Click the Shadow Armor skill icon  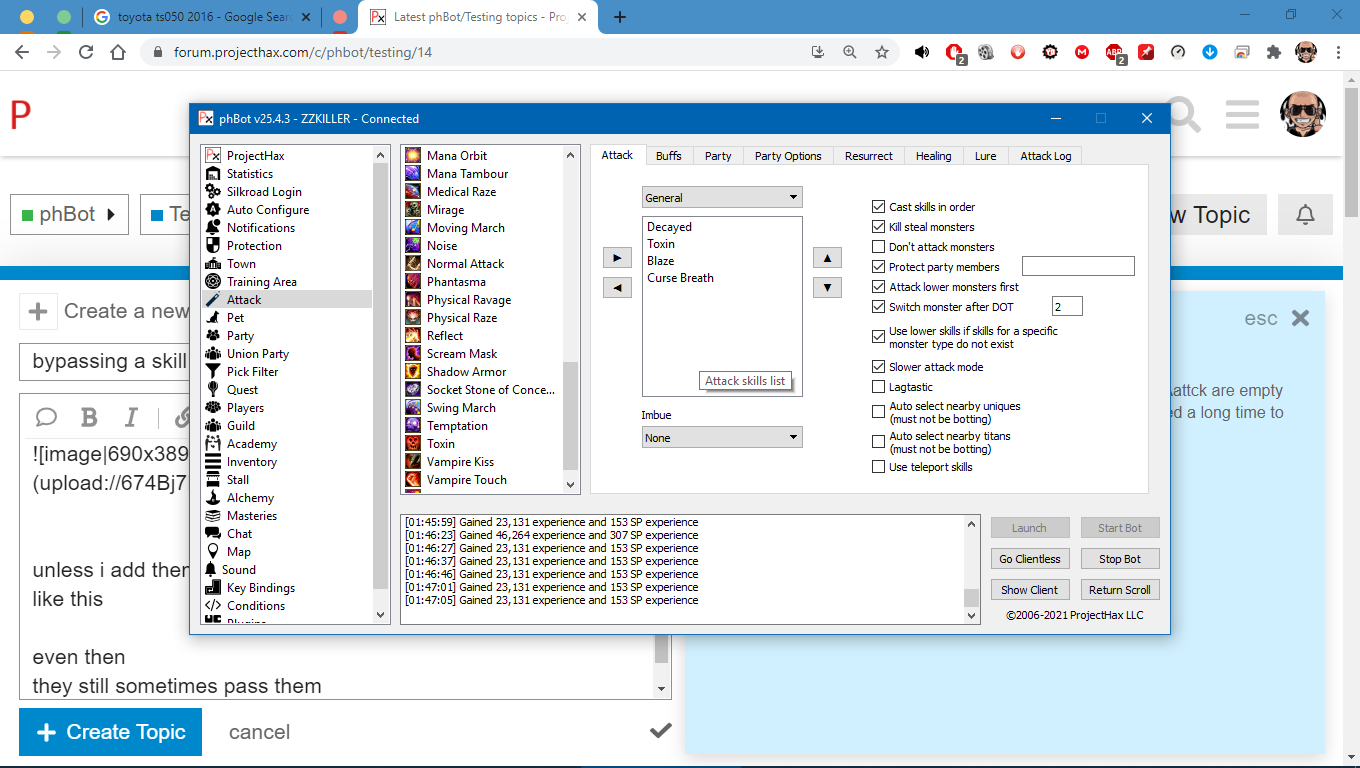(413, 372)
